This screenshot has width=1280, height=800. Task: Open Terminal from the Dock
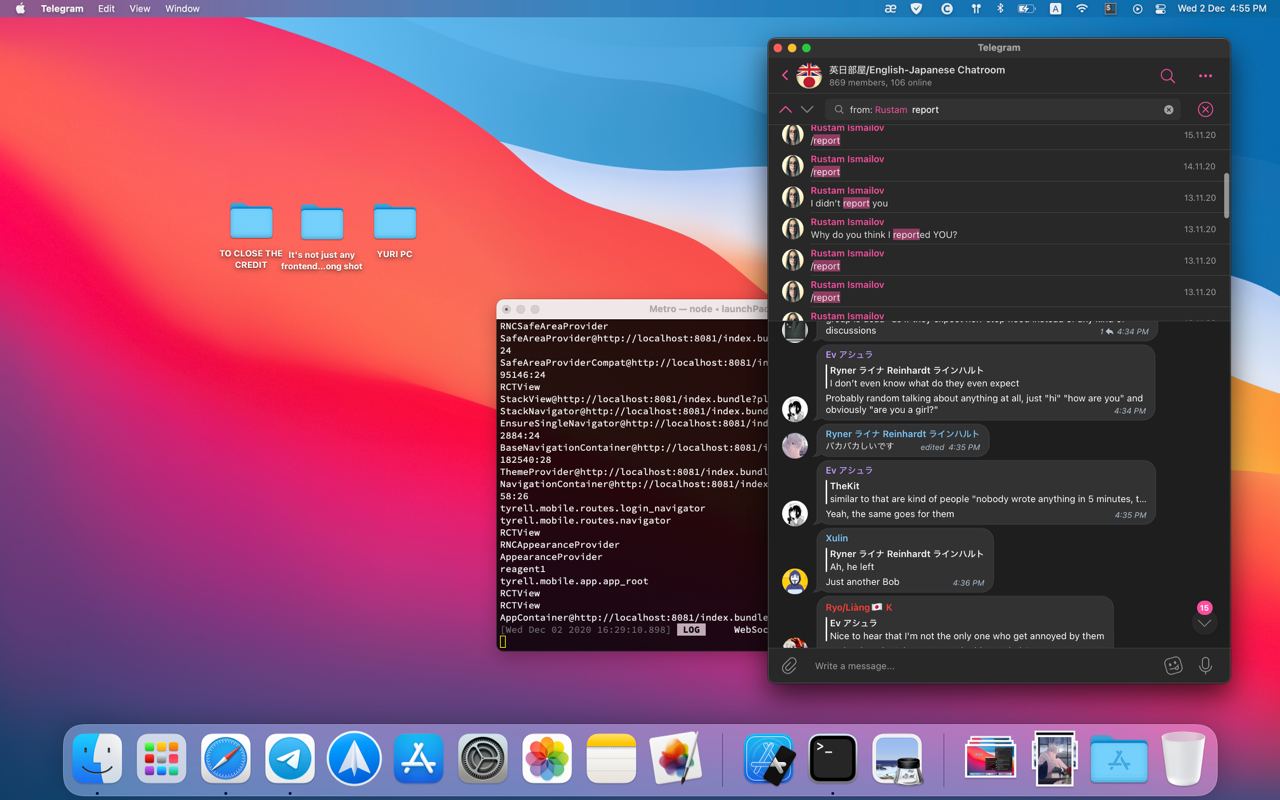(x=833, y=758)
